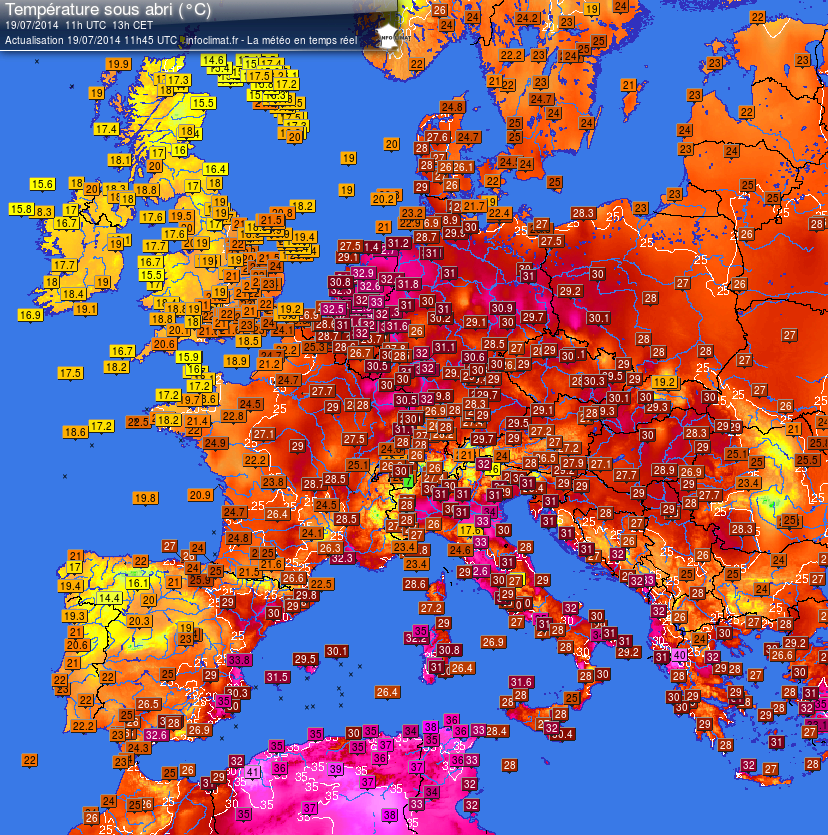Image resolution: width=828 pixels, height=835 pixels.
Task: Select the 31.2 station label
Action: click(398, 243)
